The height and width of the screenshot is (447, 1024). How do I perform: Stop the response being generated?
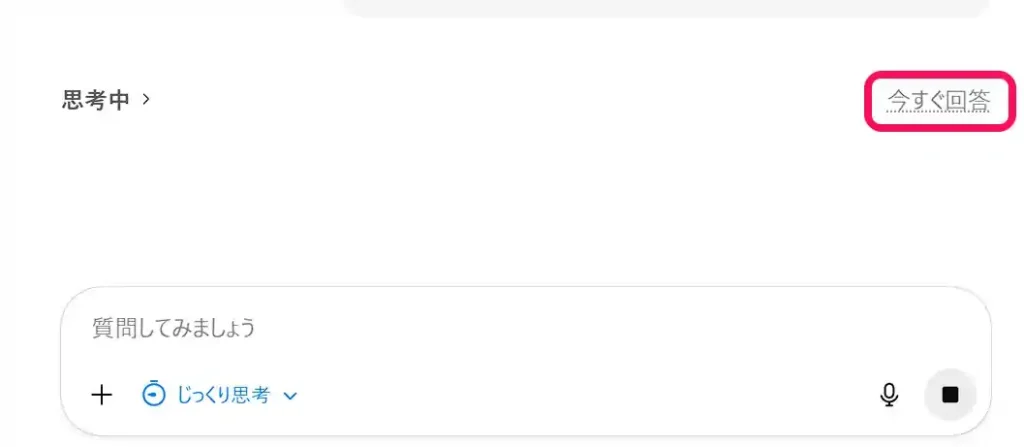[950, 394]
